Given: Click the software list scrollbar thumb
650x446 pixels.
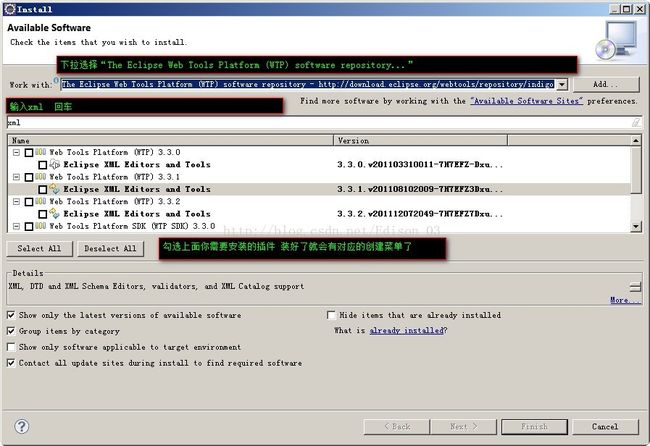Looking at the screenshot, I should click(635, 170).
